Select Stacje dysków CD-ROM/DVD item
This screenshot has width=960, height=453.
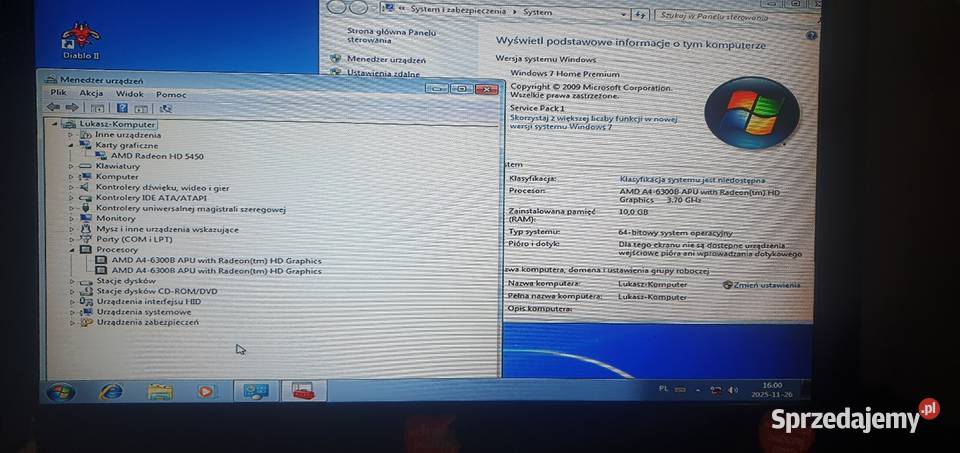(x=157, y=291)
